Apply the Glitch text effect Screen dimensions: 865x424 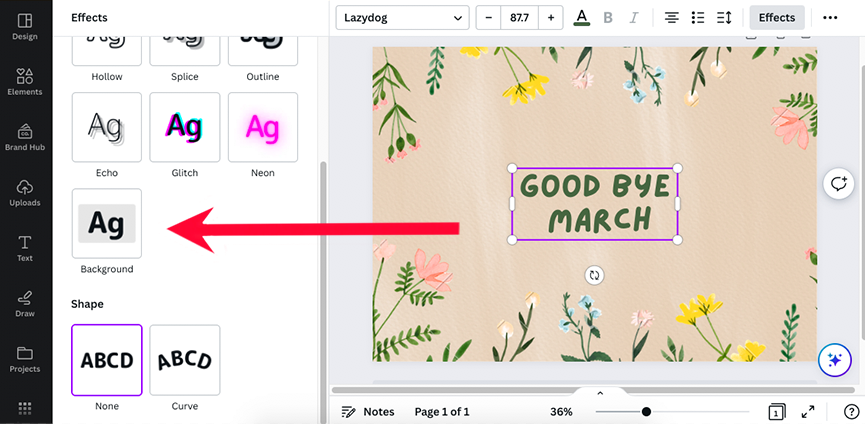[185, 127]
